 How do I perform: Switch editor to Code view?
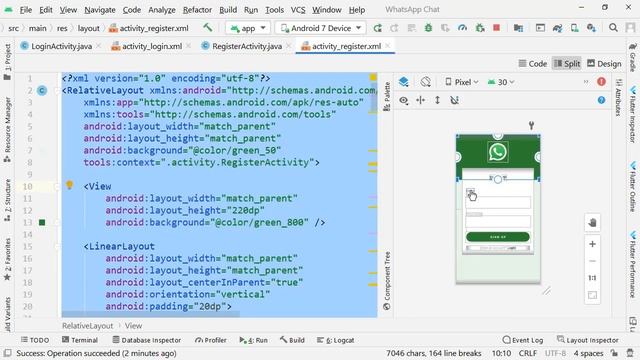click(x=533, y=64)
